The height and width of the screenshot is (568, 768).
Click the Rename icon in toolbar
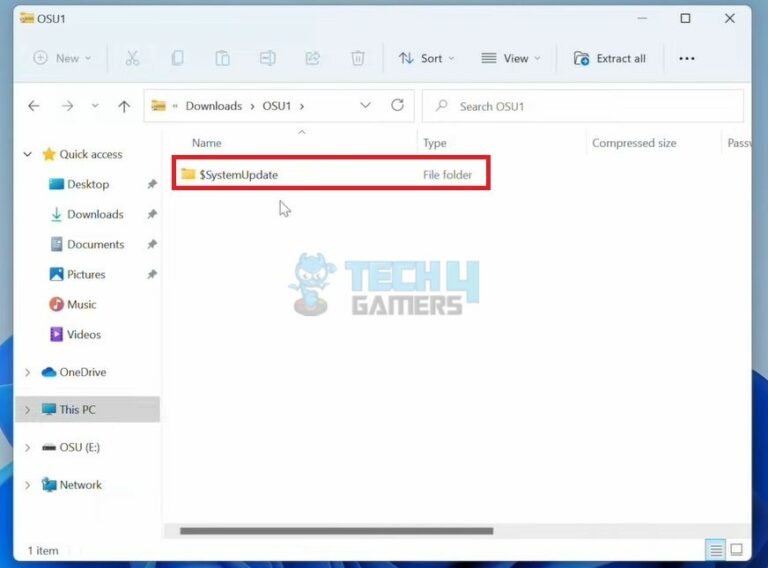[x=267, y=59]
